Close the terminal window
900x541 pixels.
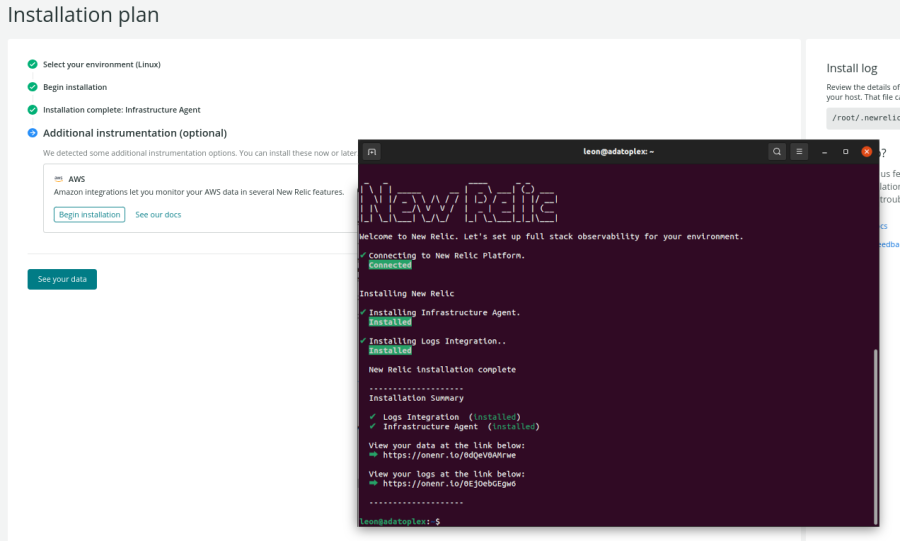tap(867, 152)
